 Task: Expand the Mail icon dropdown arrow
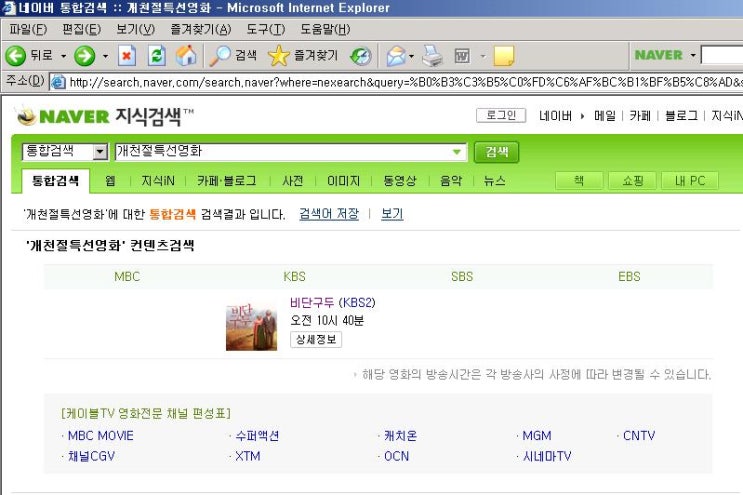pos(411,56)
